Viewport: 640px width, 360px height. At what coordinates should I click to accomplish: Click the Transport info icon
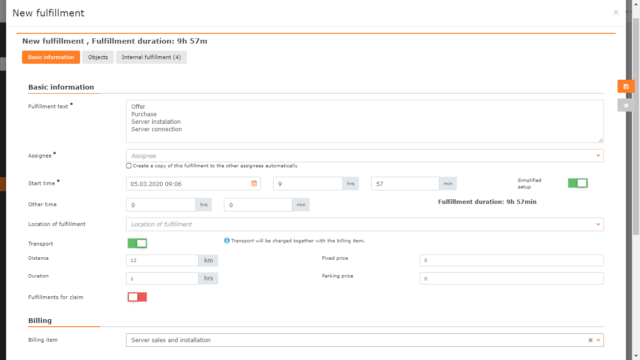coord(227,241)
